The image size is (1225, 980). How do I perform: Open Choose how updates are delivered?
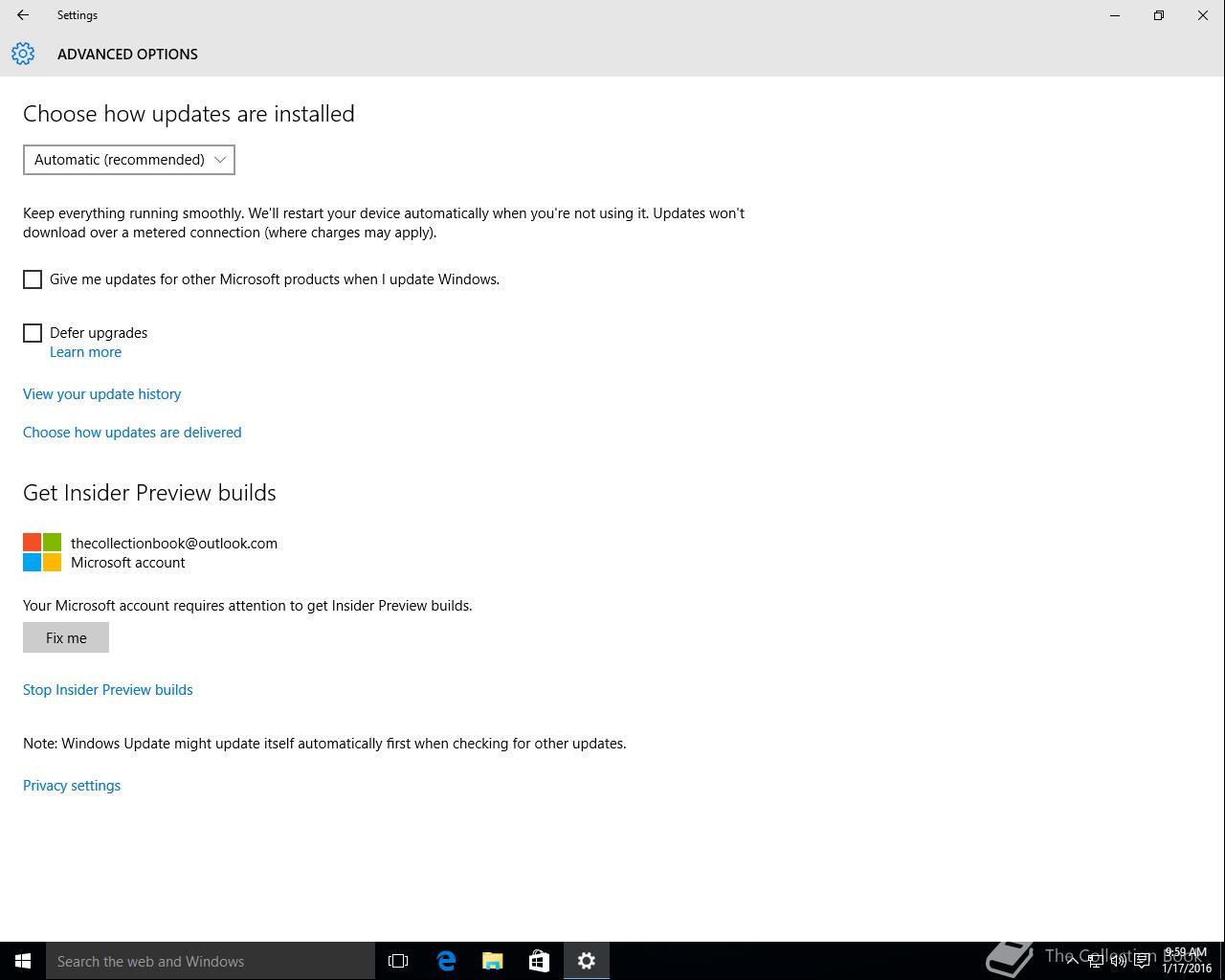pos(132,433)
